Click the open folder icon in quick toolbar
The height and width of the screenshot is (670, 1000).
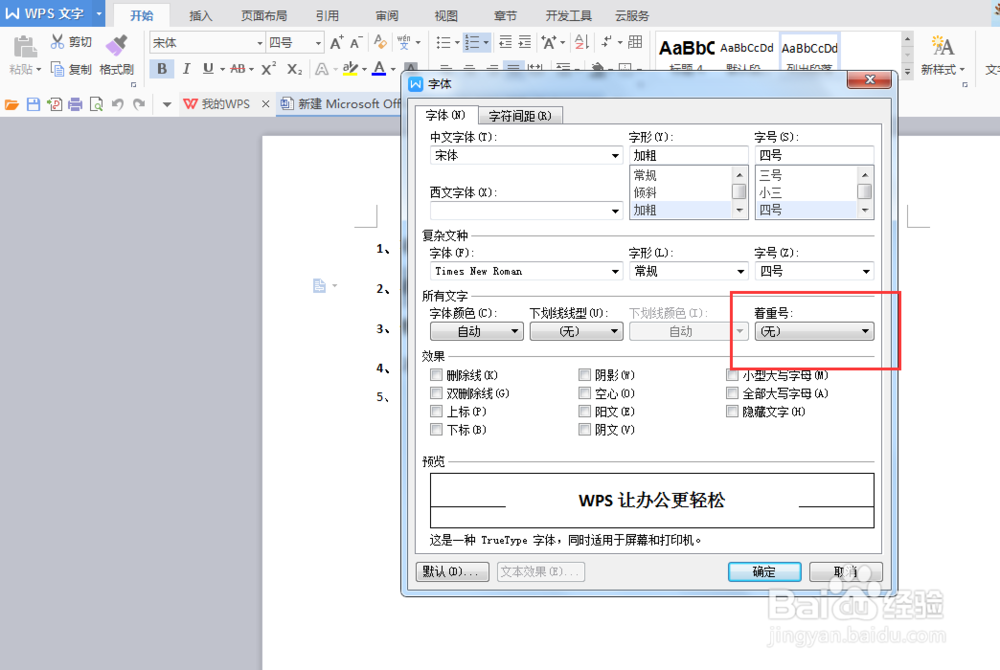pyautogui.click(x=11, y=105)
